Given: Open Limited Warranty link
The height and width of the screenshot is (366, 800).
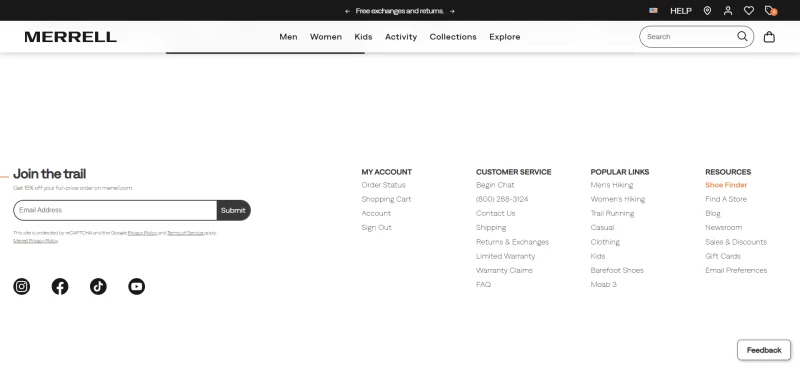Looking at the screenshot, I should 505,256.
